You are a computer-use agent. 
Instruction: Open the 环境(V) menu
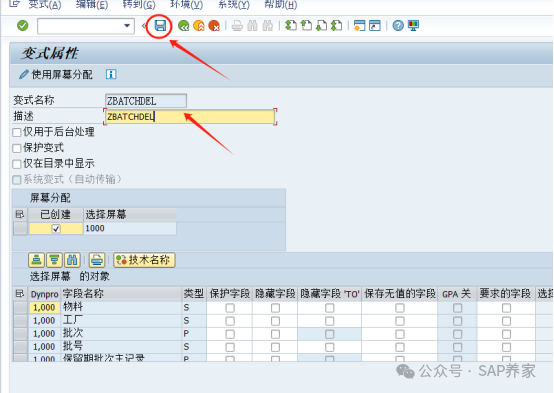[x=187, y=5]
